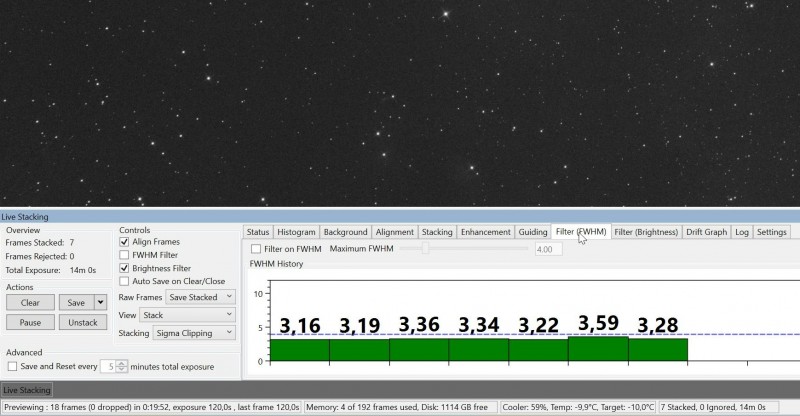The height and width of the screenshot is (416, 800).
Task: Click the Previewing frames status text
Action: pos(152,407)
